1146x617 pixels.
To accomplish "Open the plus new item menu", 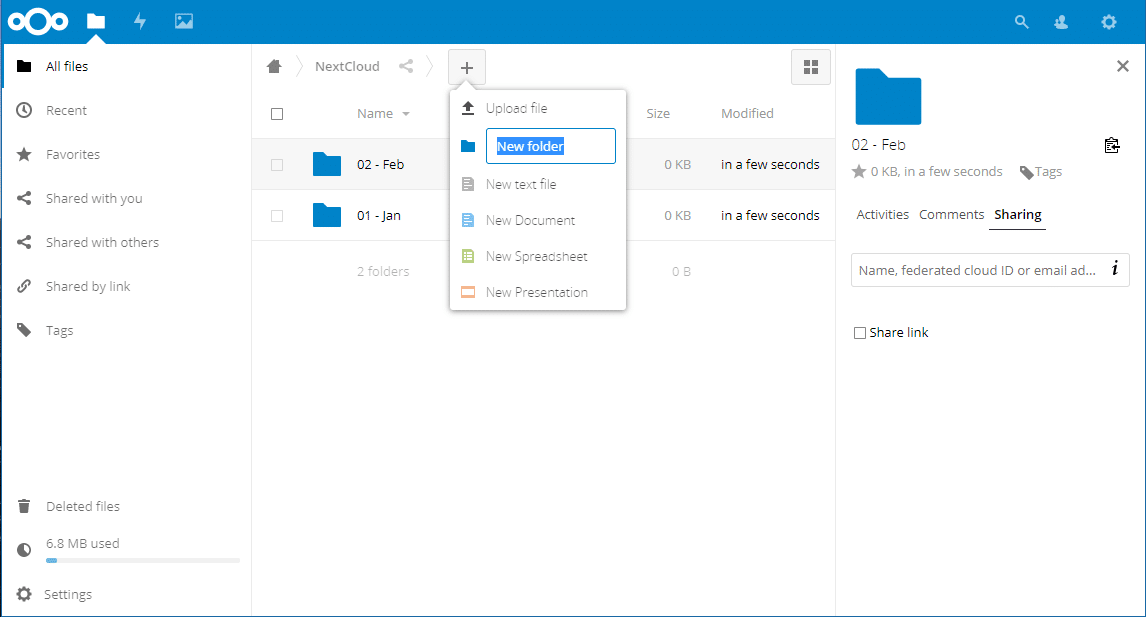I will 466,68.
